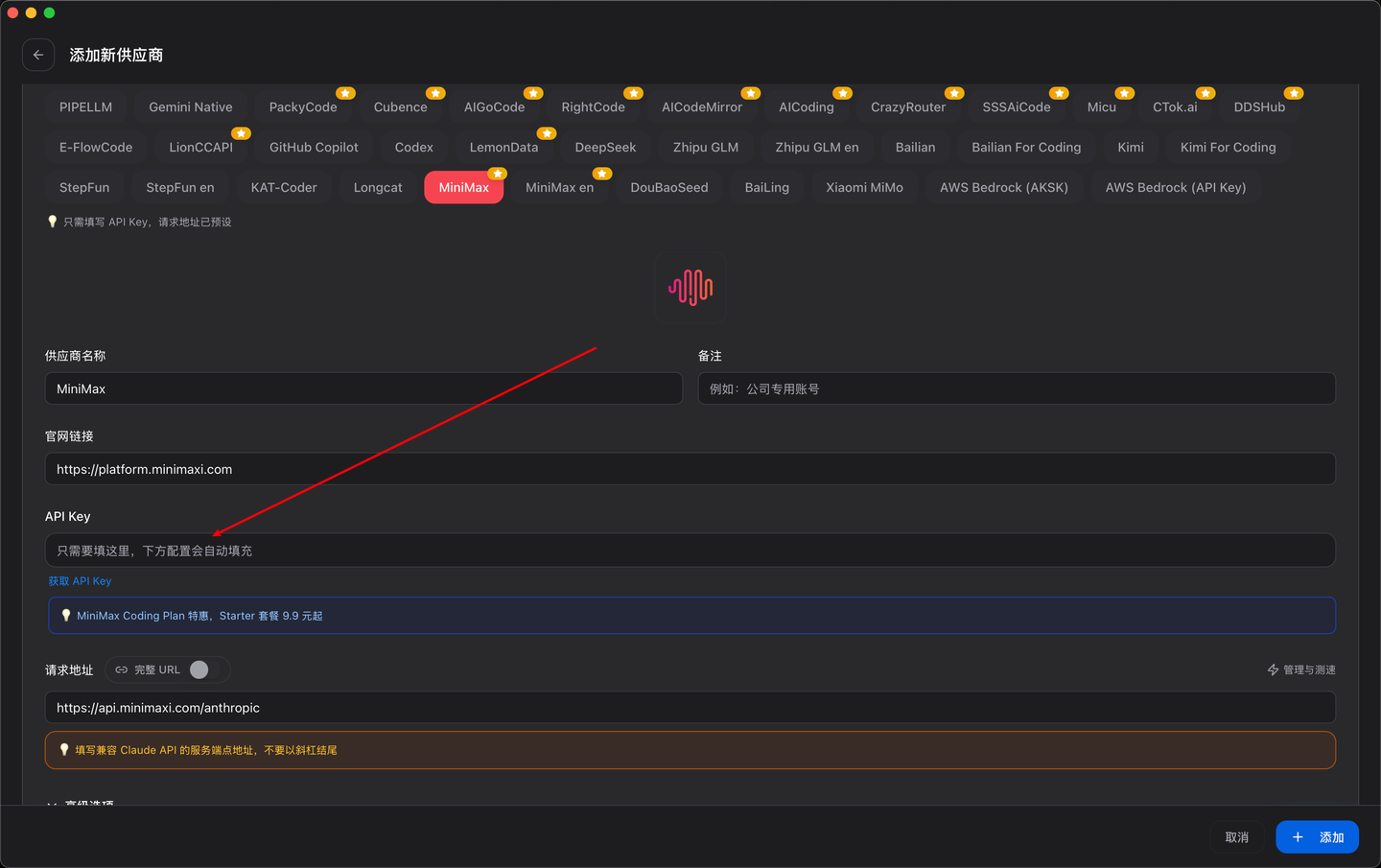This screenshot has width=1381, height=868.
Task: Click the MiniMax Coding Plan promo banner
Action: 692,616
